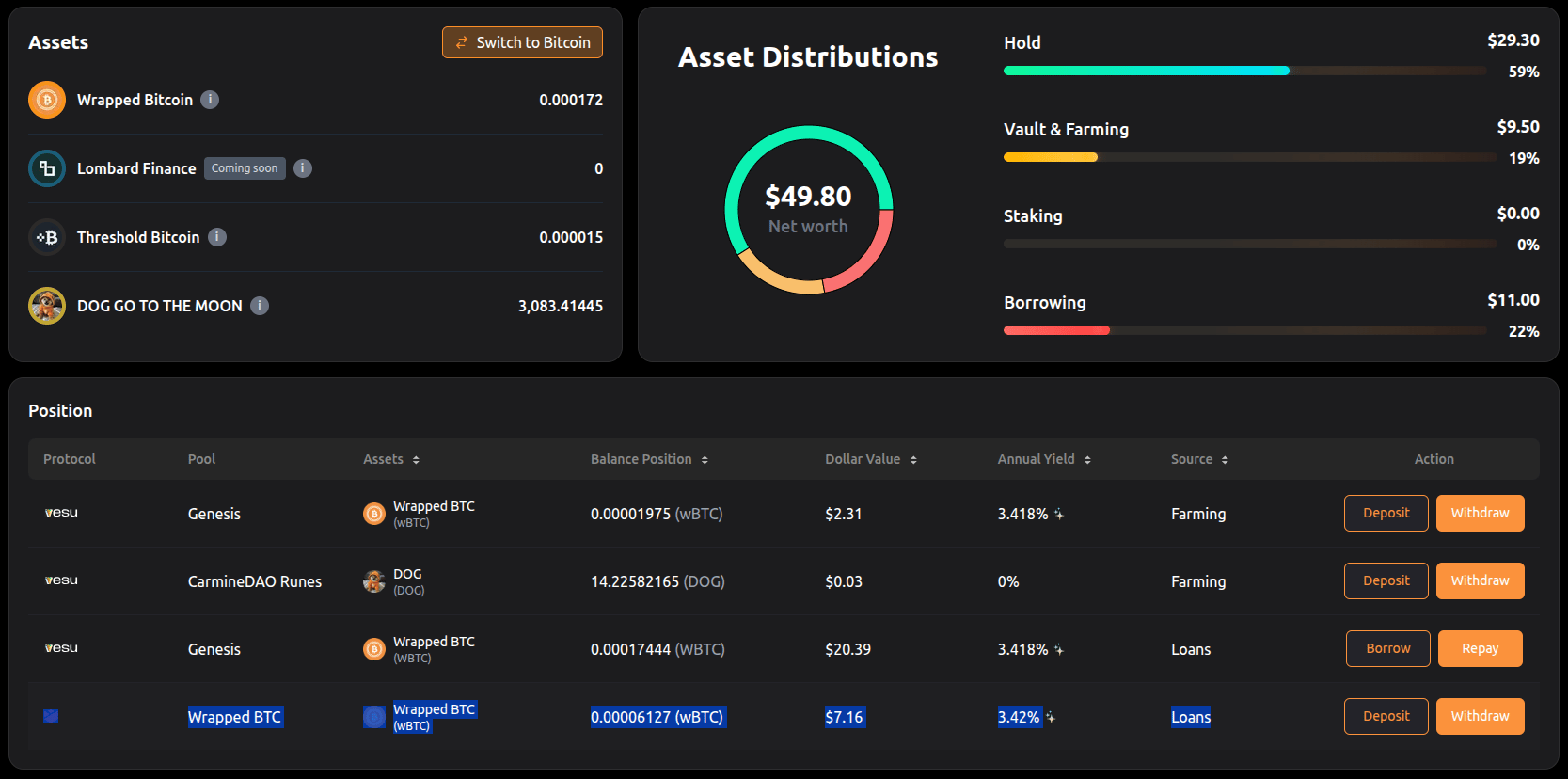This screenshot has height=779, width=1568.
Task: Click the DOG GO TO THE MOON avatar
Action: pyautogui.click(x=47, y=306)
